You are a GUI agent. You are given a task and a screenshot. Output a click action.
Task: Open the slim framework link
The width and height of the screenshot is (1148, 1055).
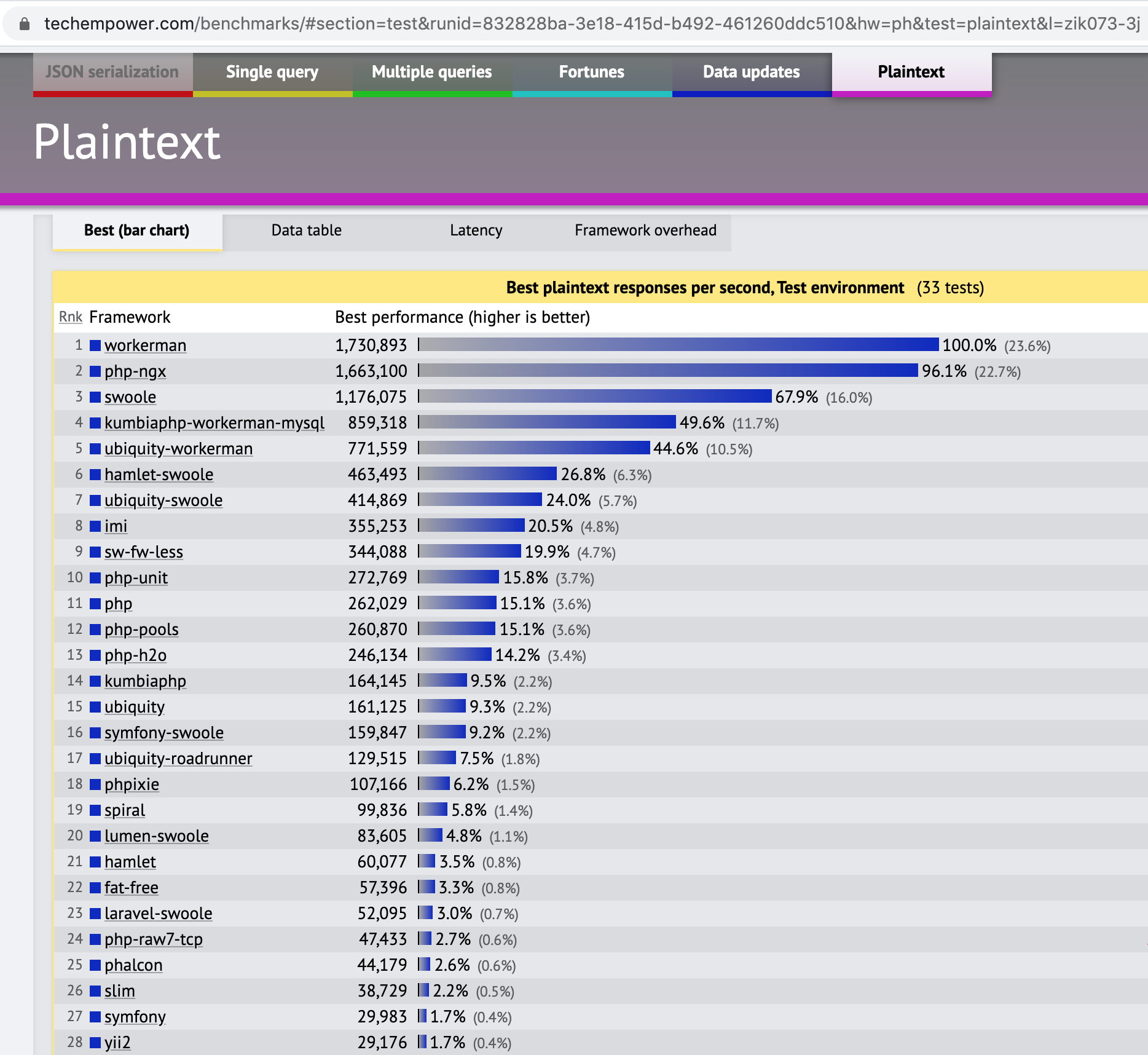tap(120, 991)
